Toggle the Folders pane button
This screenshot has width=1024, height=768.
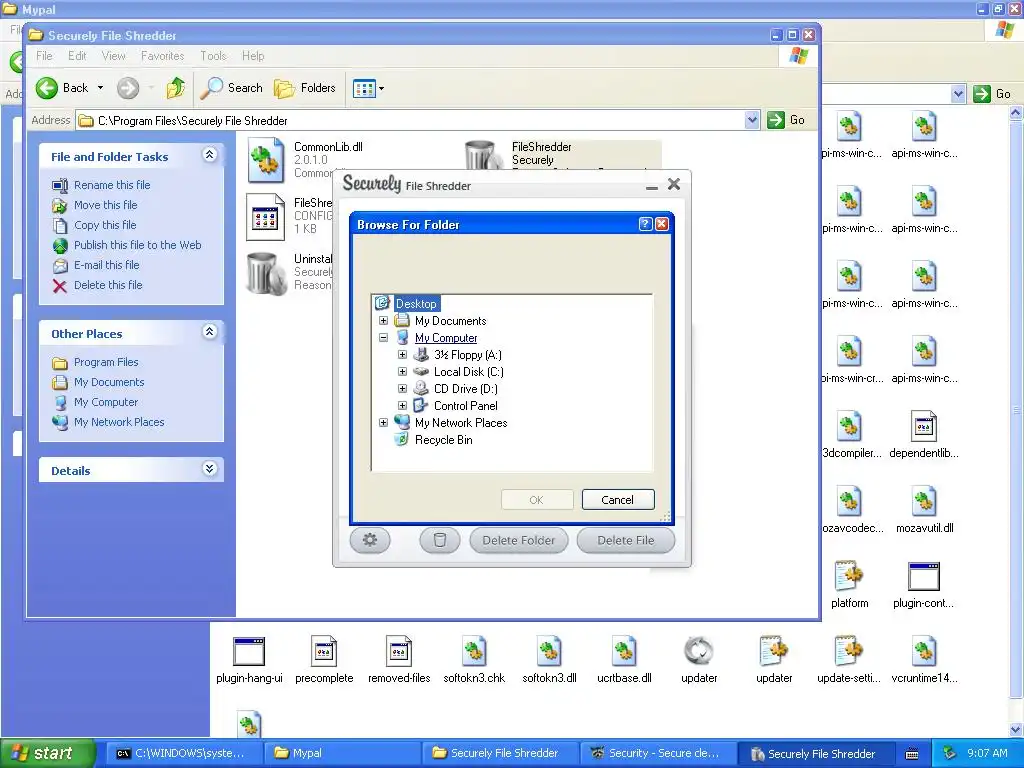(305, 88)
